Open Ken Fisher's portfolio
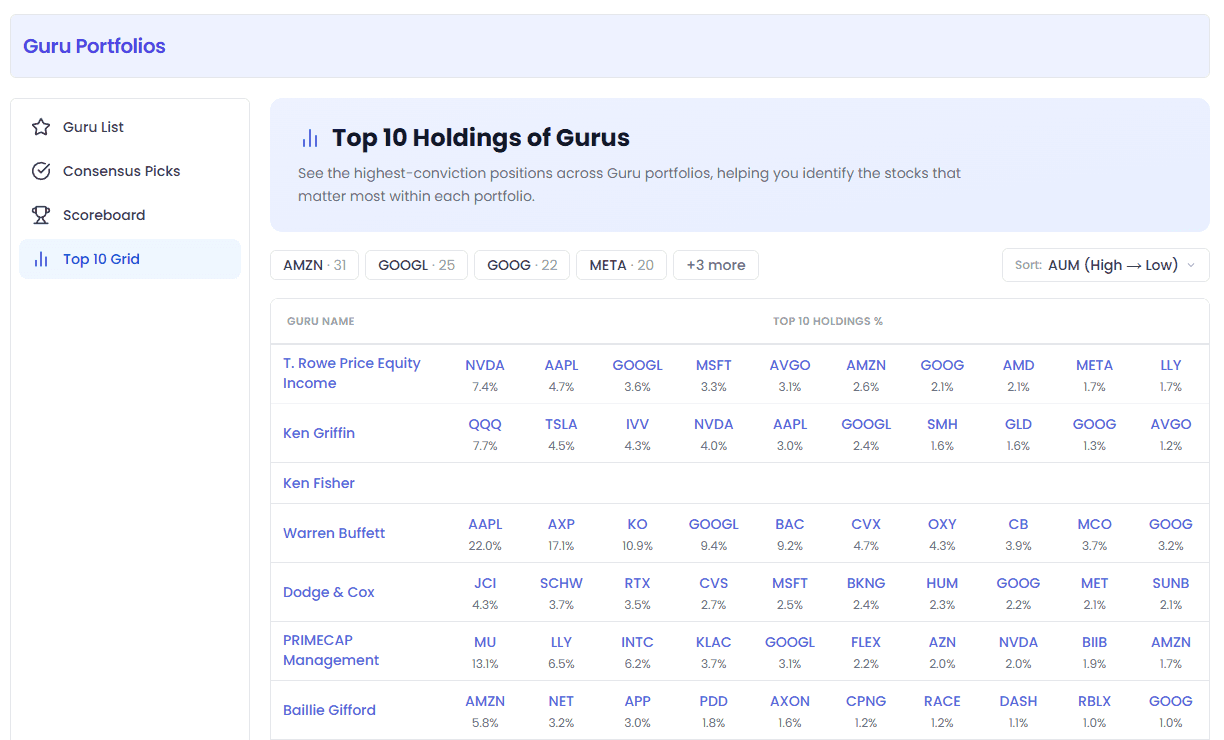The width and height of the screenshot is (1224, 740). pyautogui.click(x=319, y=483)
